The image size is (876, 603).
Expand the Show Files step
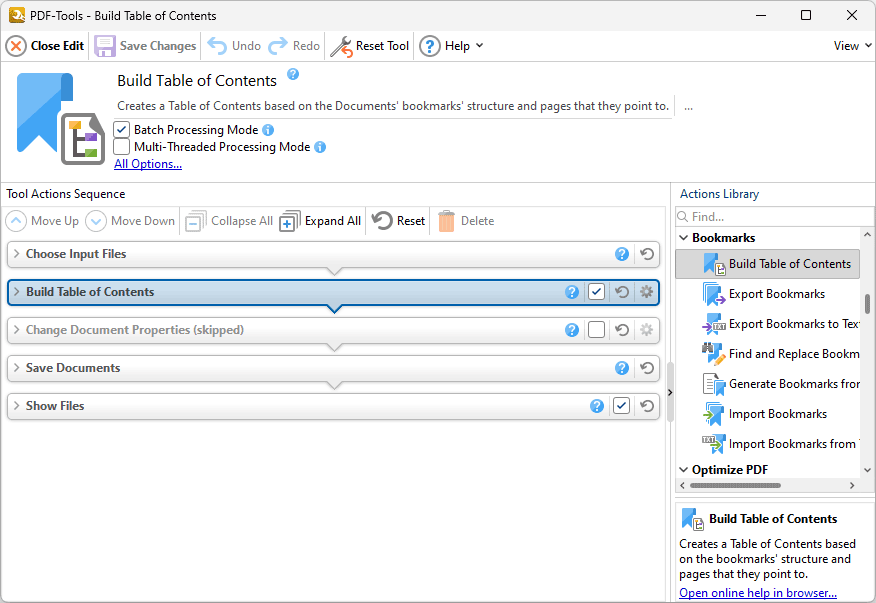coord(16,406)
